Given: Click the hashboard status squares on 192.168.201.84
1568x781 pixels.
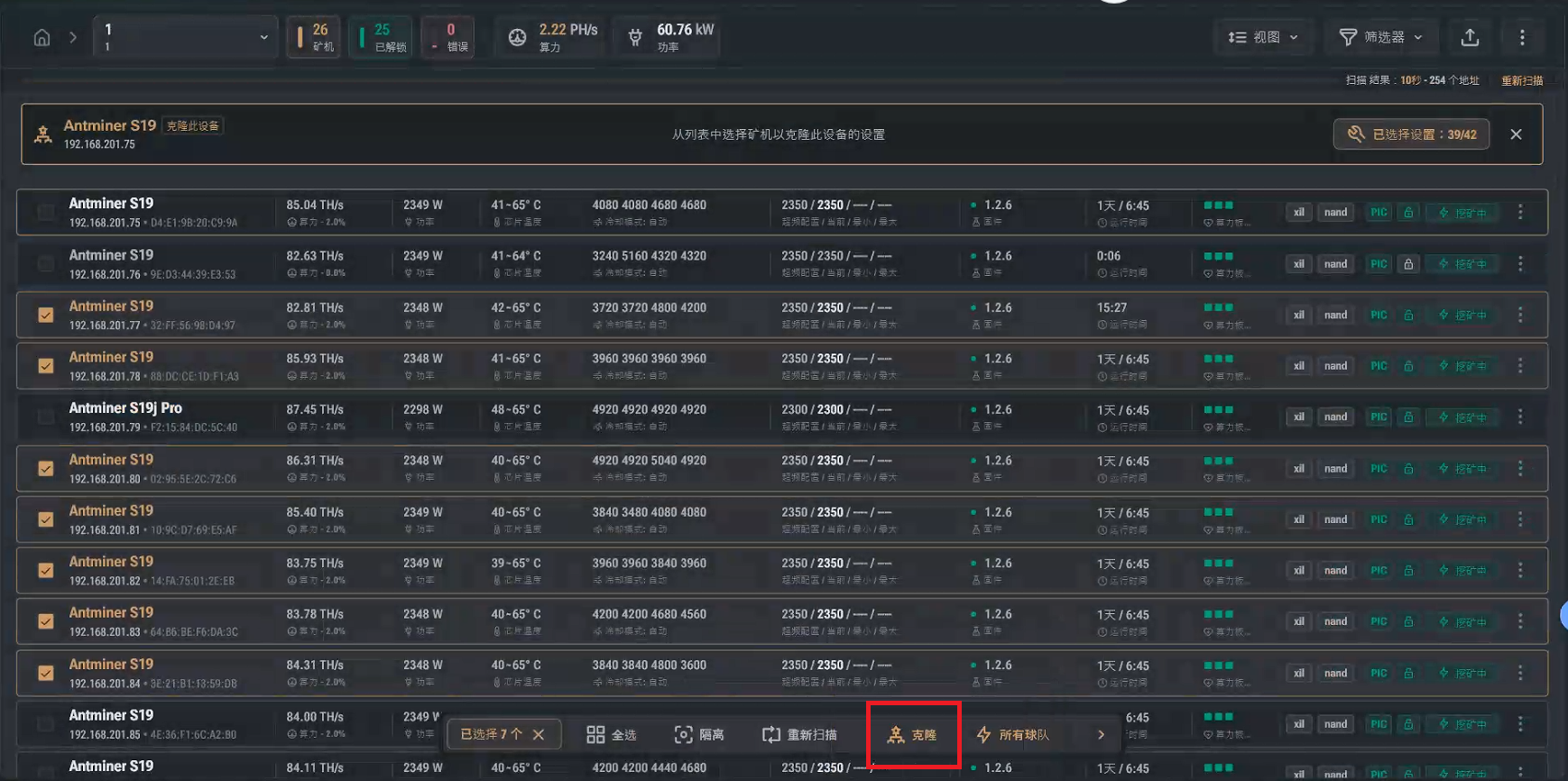Looking at the screenshot, I should 1218,666.
